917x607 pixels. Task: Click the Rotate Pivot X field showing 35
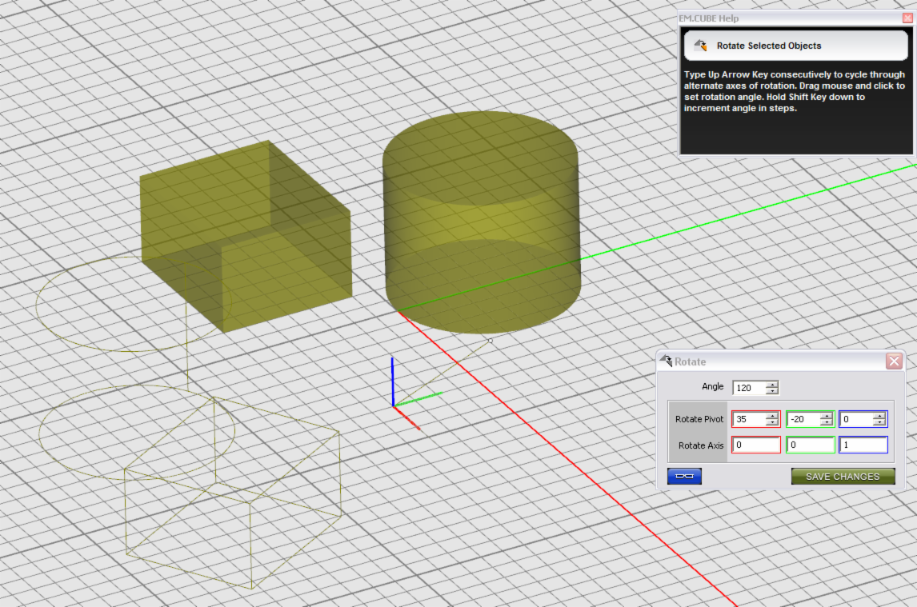(748, 419)
